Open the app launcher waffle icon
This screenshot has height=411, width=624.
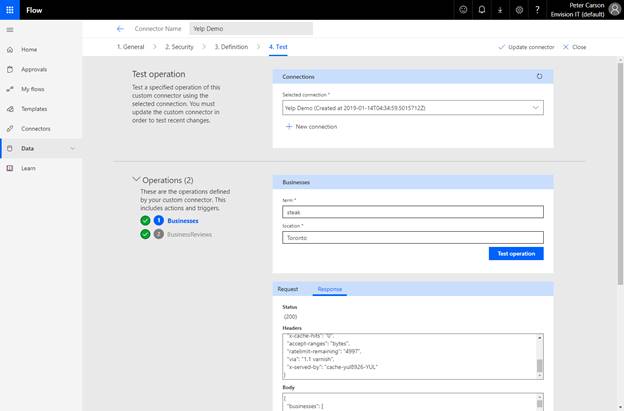tap(10, 10)
